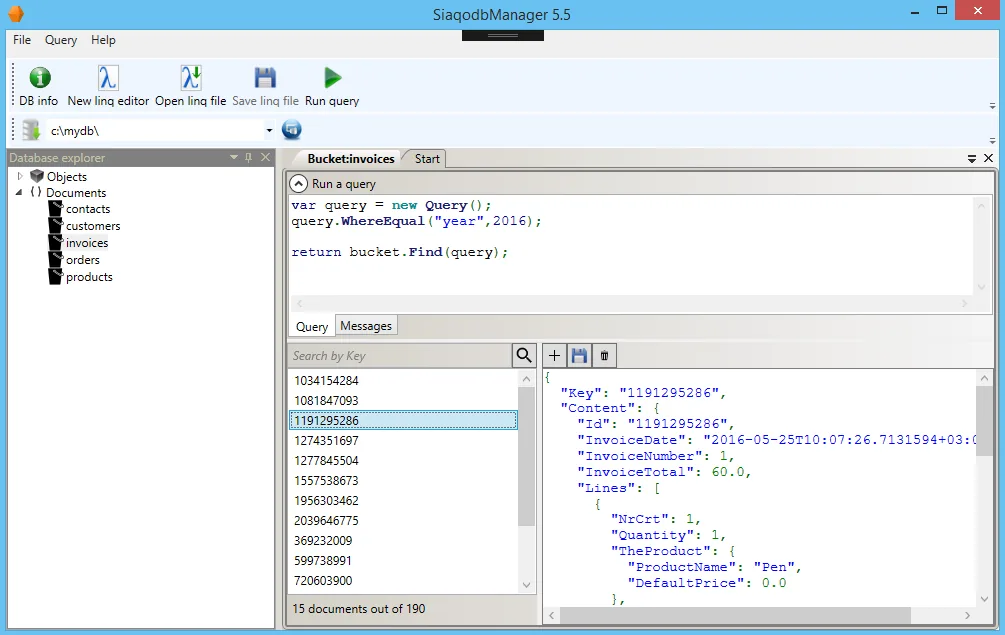Image resolution: width=1005 pixels, height=635 pixels.
Task: Select key 720603900 in the list
Action: pos(403,581)
